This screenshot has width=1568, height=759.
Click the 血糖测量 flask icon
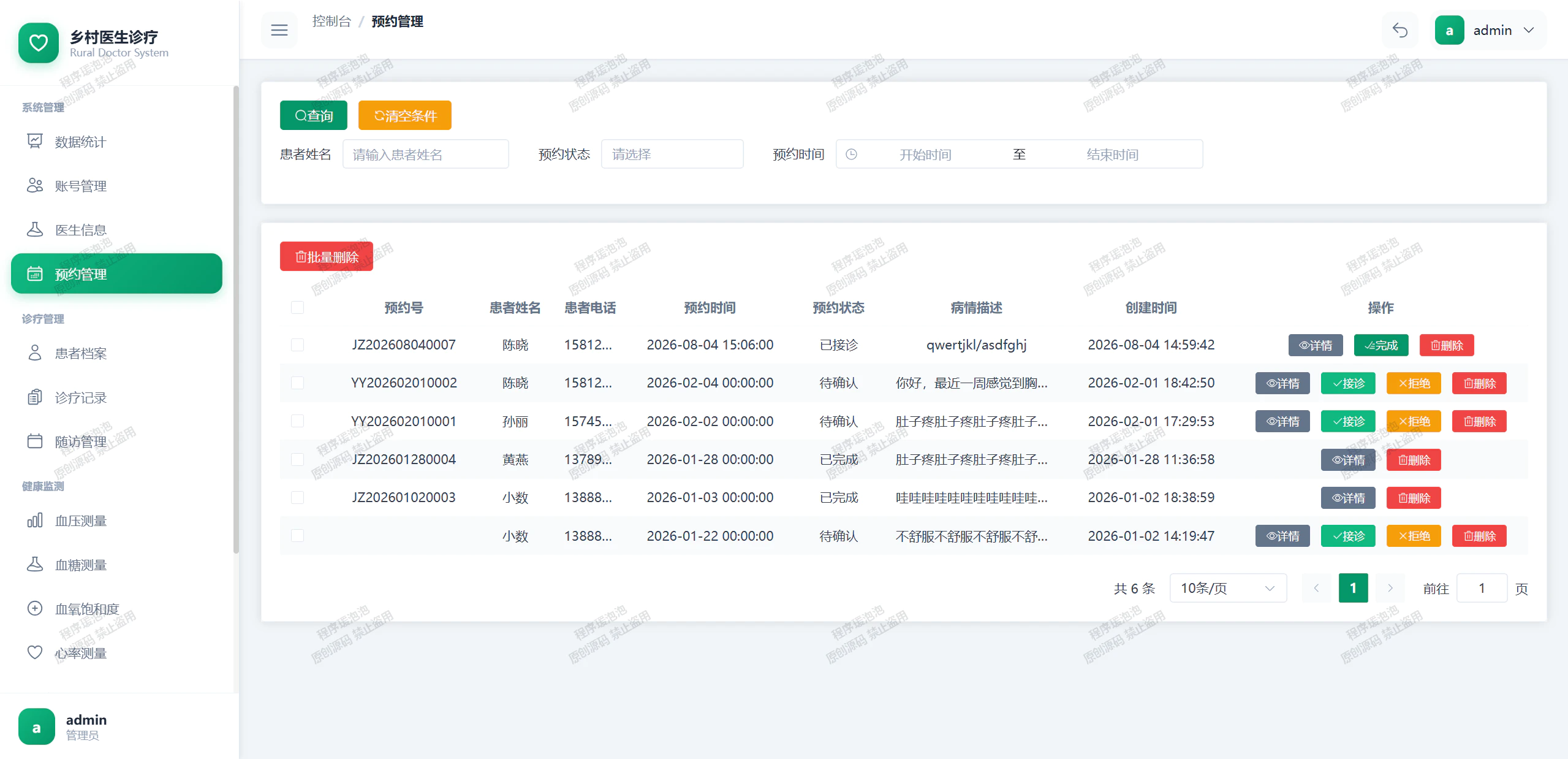35,564
